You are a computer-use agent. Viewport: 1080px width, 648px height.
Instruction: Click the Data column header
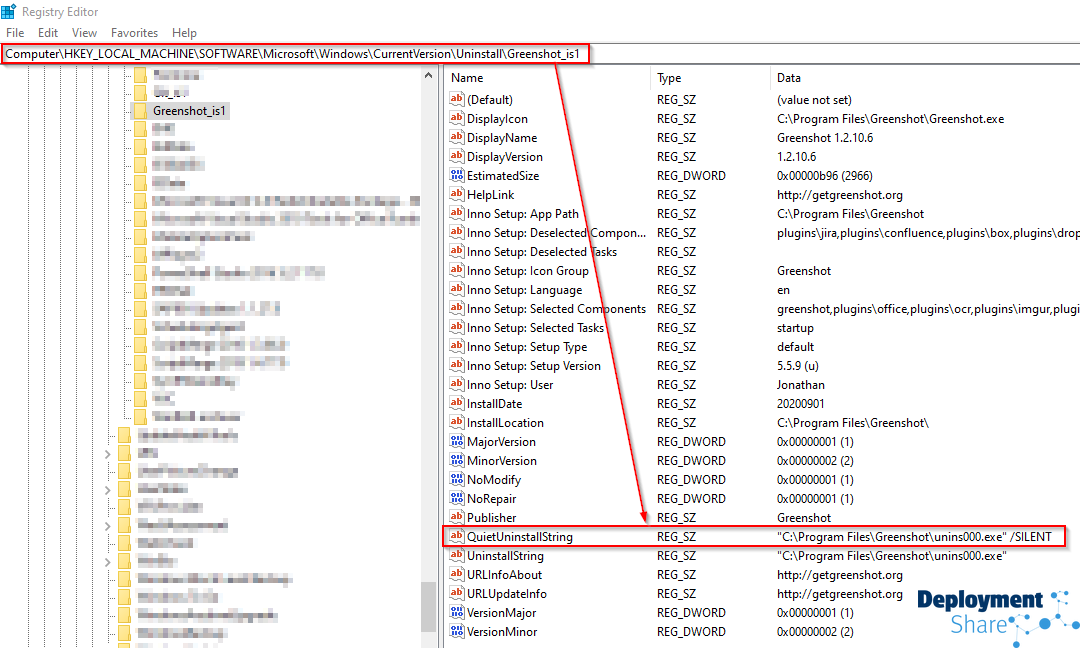(789, 78)
